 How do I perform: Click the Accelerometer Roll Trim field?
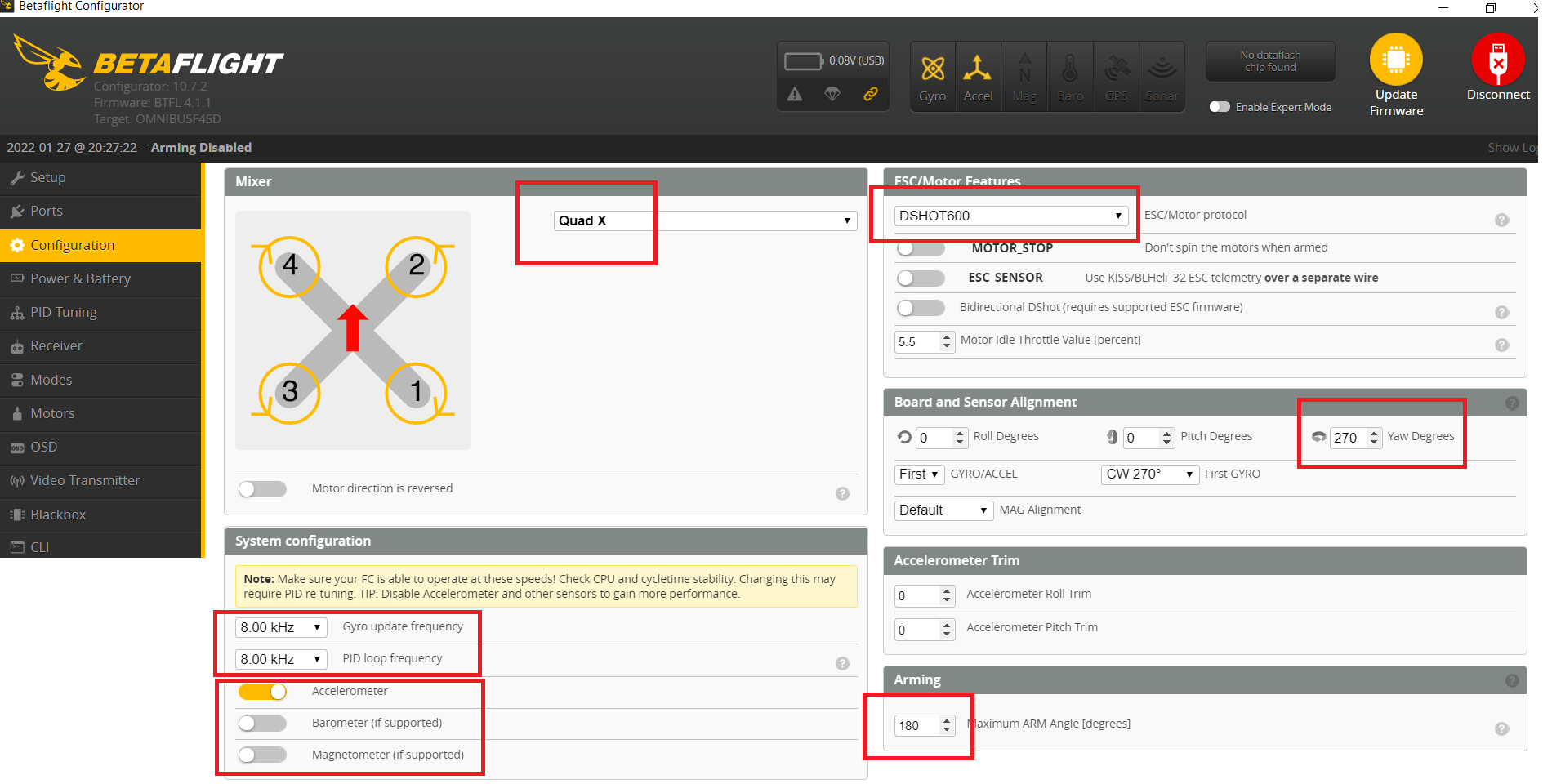tap(924, 595)
